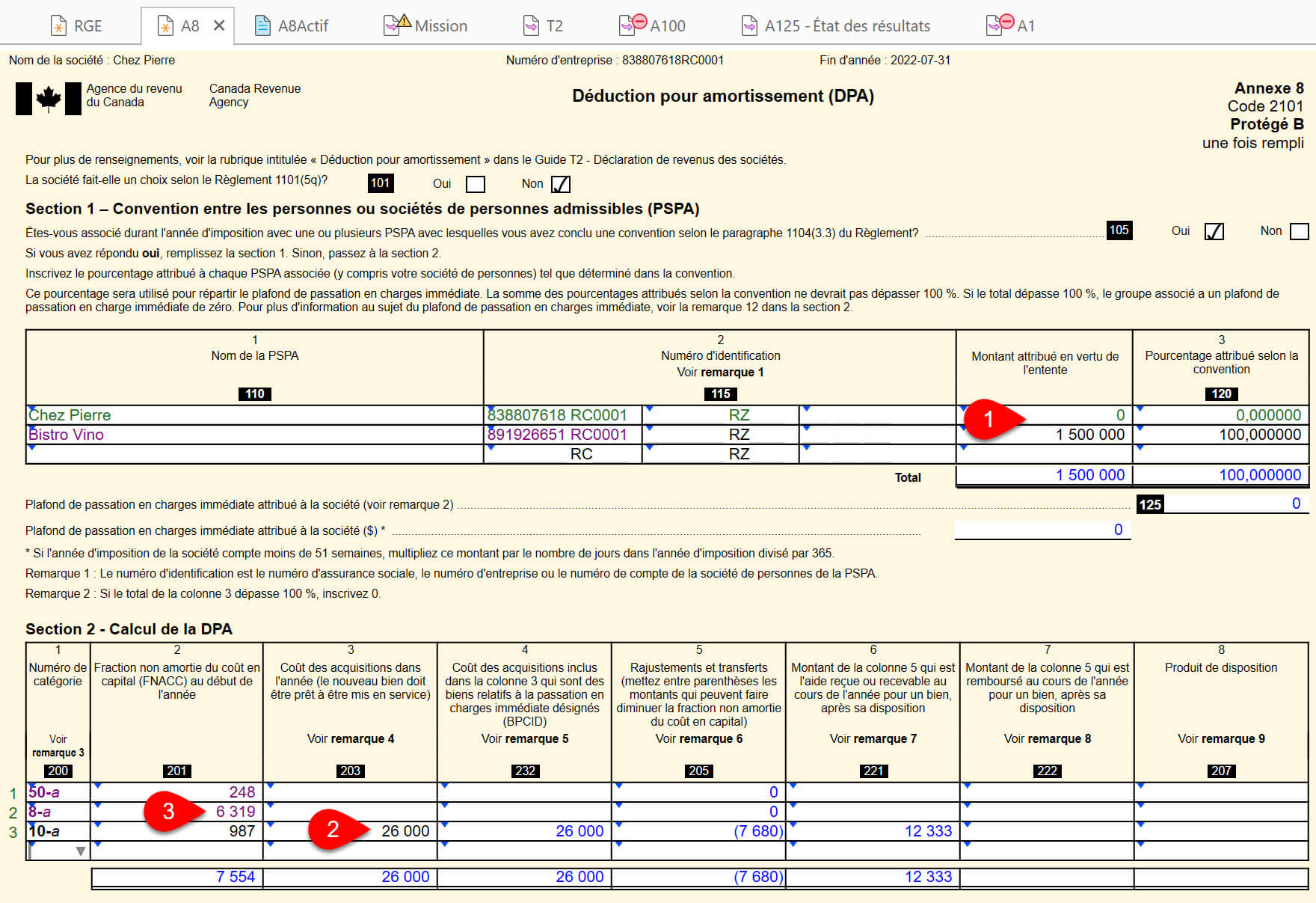Open the Mission tab
The height and width of the screenshot is (903, 1316).
pyautogui.click(x=425, y=26)
